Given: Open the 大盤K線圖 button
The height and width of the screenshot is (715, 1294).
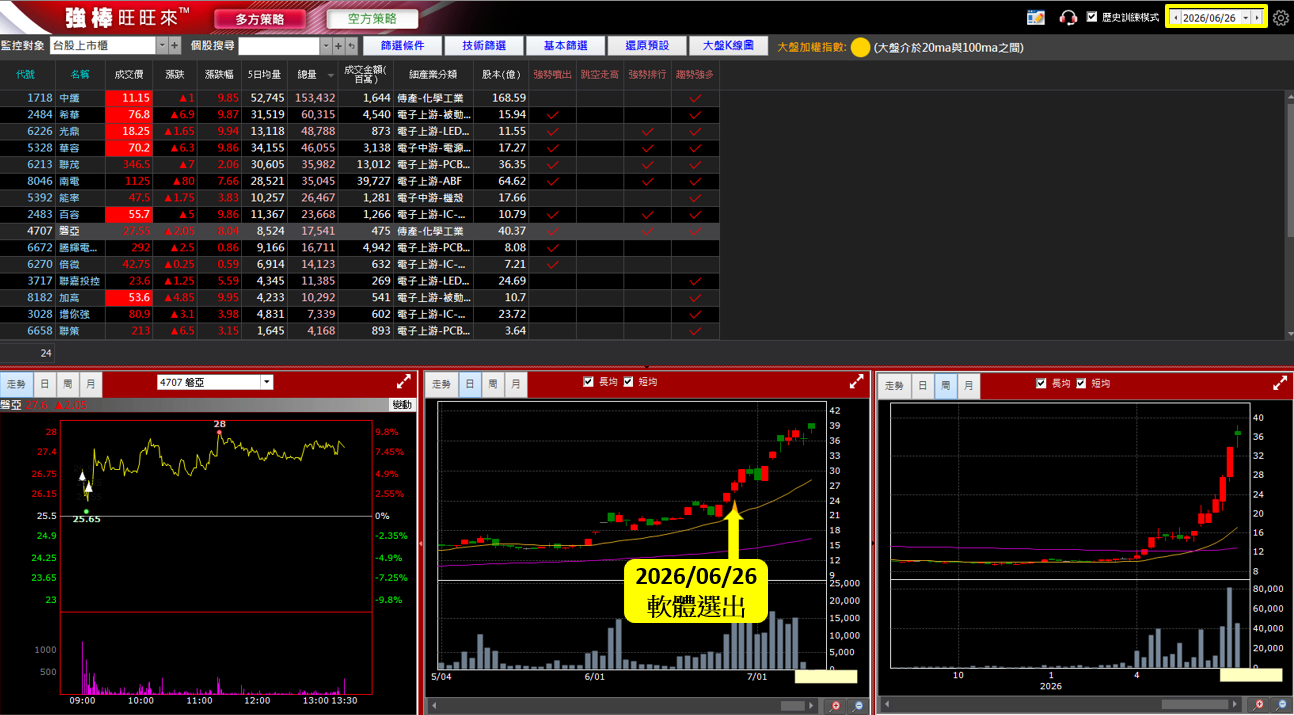Looking at the screenshot, I should 727,46.
